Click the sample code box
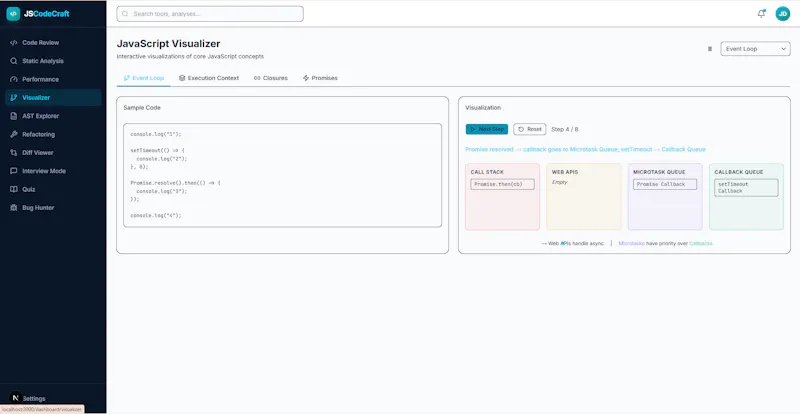Image resolution: width=800 pixels, height=414 pixels. tap(282, 175)
